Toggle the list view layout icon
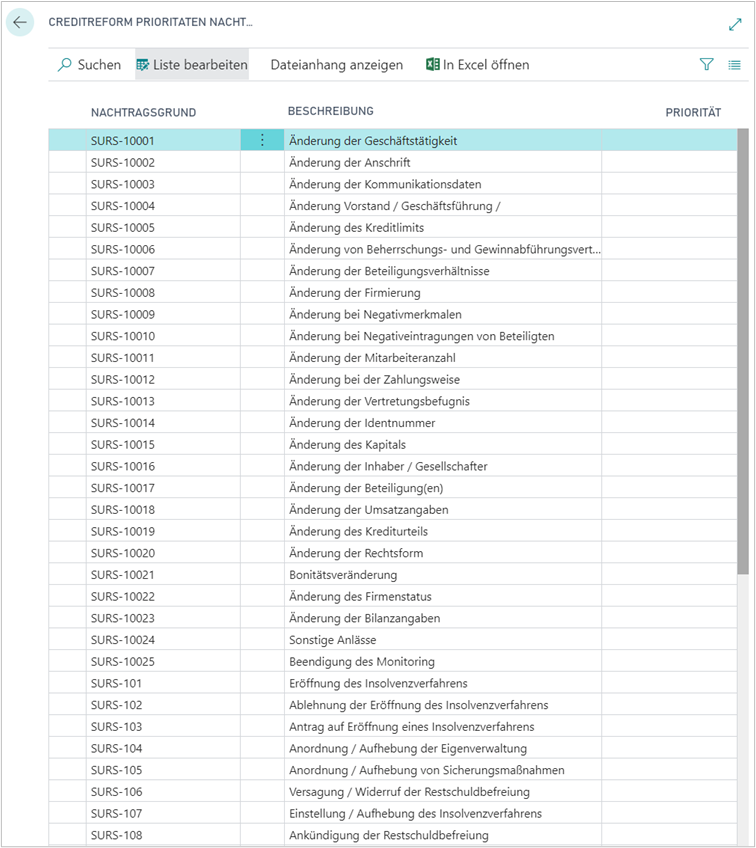This screenshot has height=848, width=756. coord(734,65)
